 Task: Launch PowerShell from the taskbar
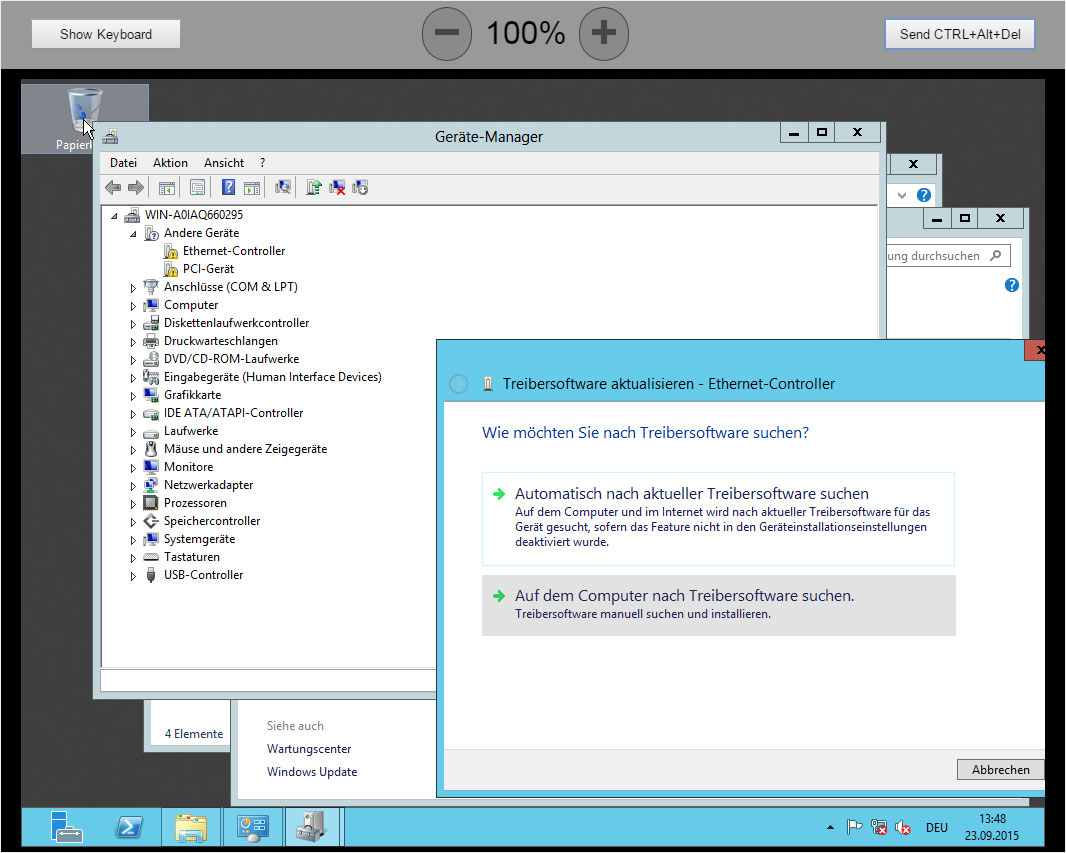click(129, 827)
